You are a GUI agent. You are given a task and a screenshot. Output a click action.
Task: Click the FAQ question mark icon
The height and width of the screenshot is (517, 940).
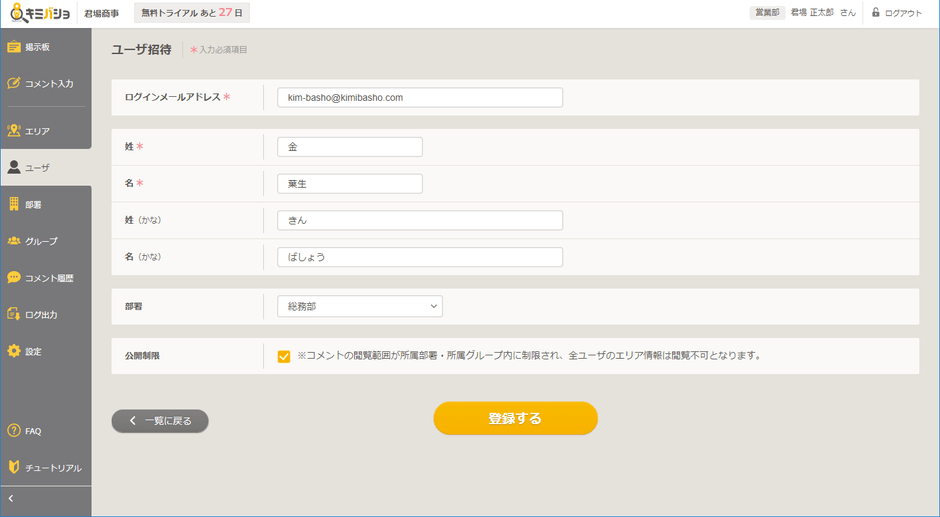(14, 431)
